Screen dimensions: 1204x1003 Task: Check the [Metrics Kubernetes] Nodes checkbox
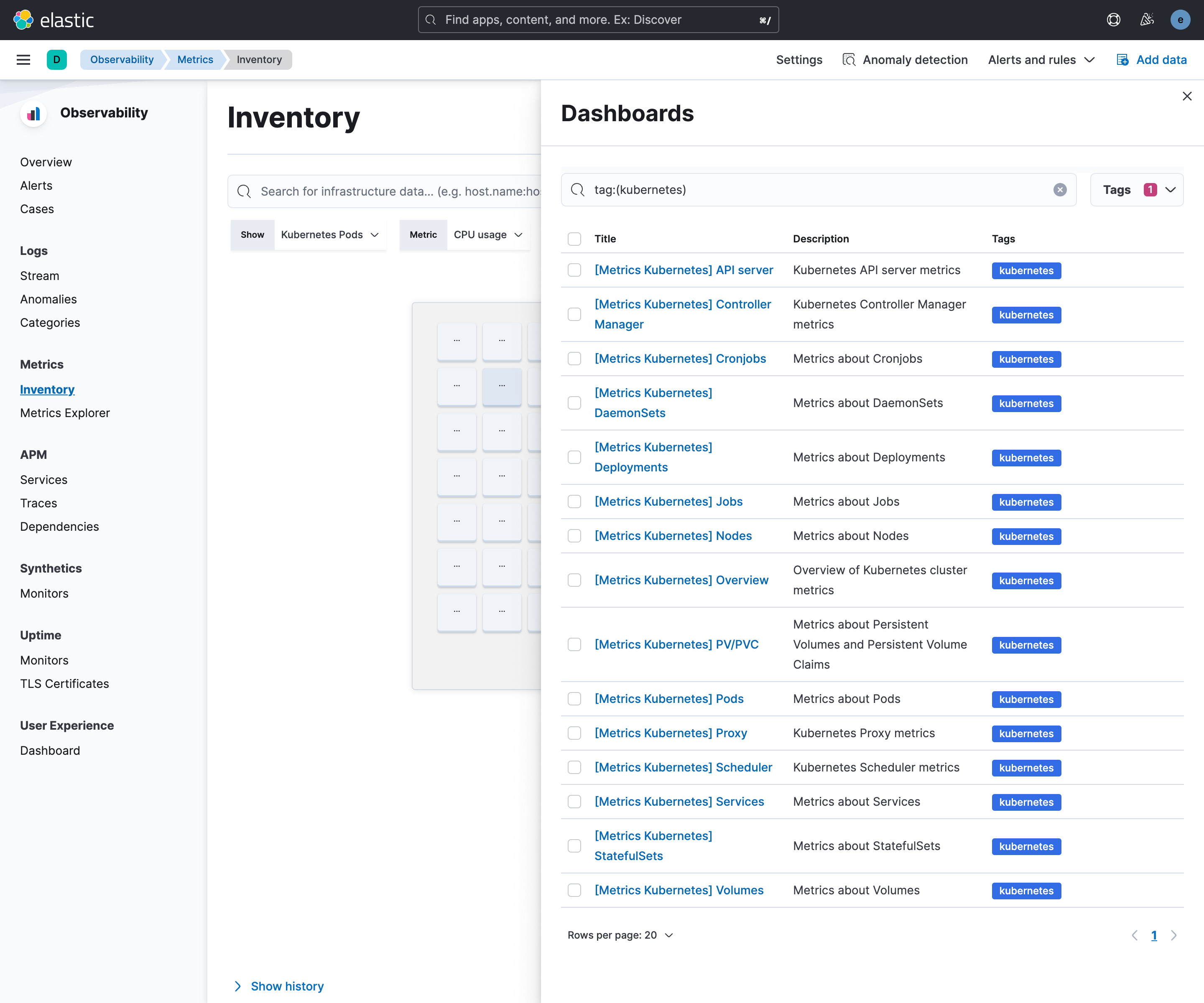pos(574,536)
